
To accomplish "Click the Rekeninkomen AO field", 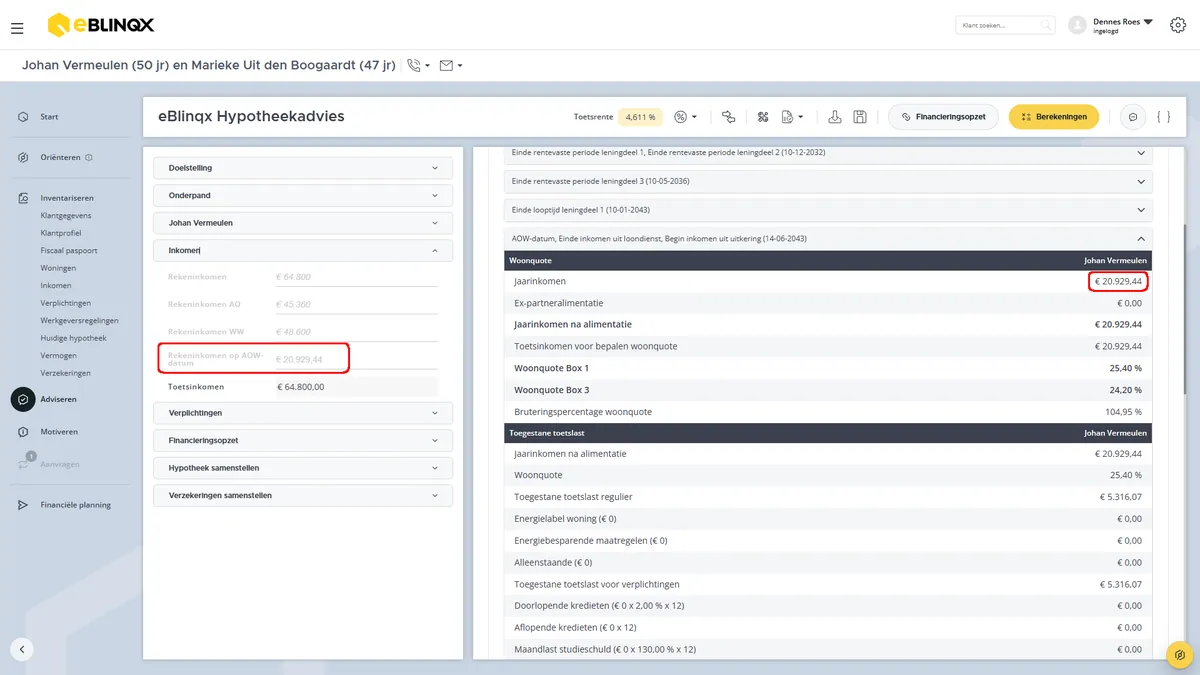I will (x=356, y=304).
